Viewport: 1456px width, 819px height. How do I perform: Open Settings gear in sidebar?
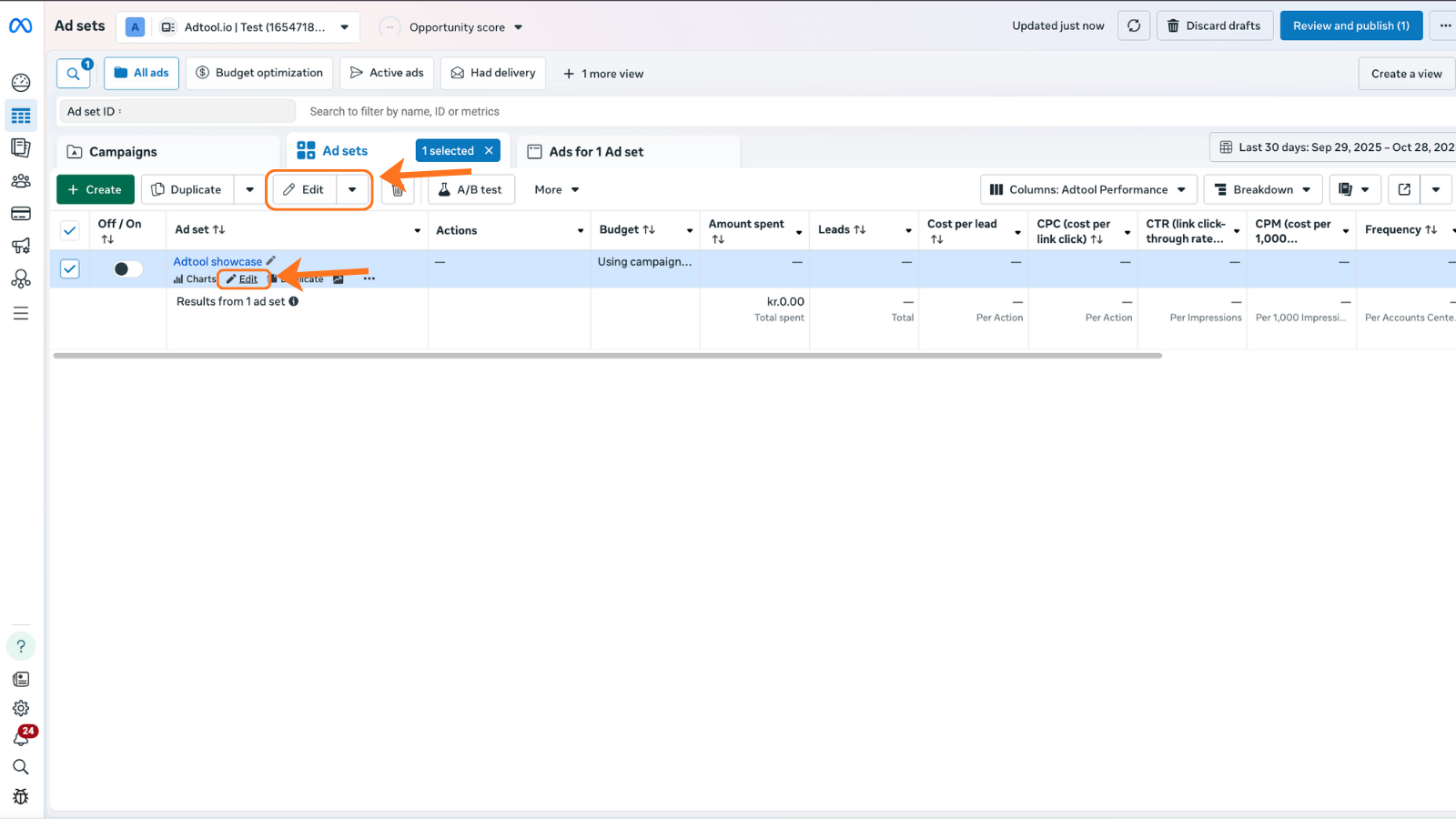point(21,708)
